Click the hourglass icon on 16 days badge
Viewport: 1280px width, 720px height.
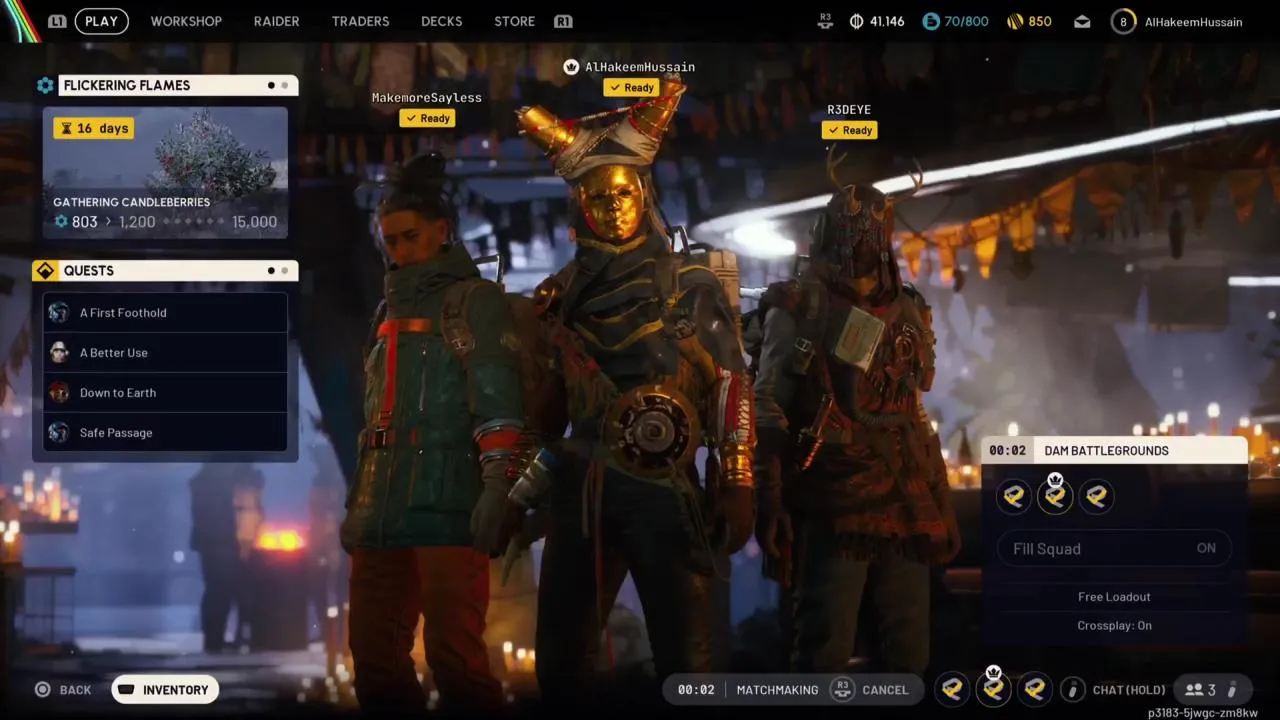click(66, 128)
